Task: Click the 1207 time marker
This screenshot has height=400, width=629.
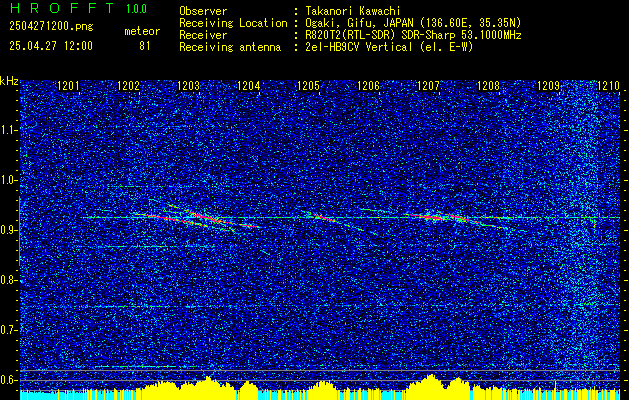Action: (x=428, y=86)
